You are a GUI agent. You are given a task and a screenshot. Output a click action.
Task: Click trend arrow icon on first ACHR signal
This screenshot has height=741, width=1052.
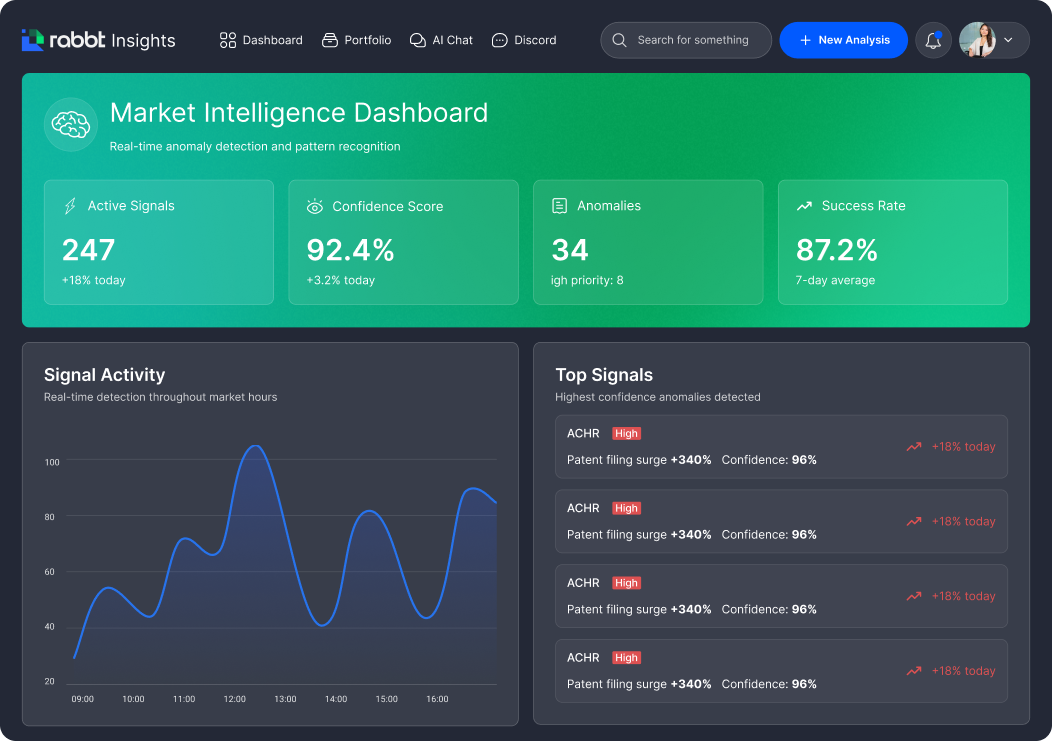[x=913, y=447]
